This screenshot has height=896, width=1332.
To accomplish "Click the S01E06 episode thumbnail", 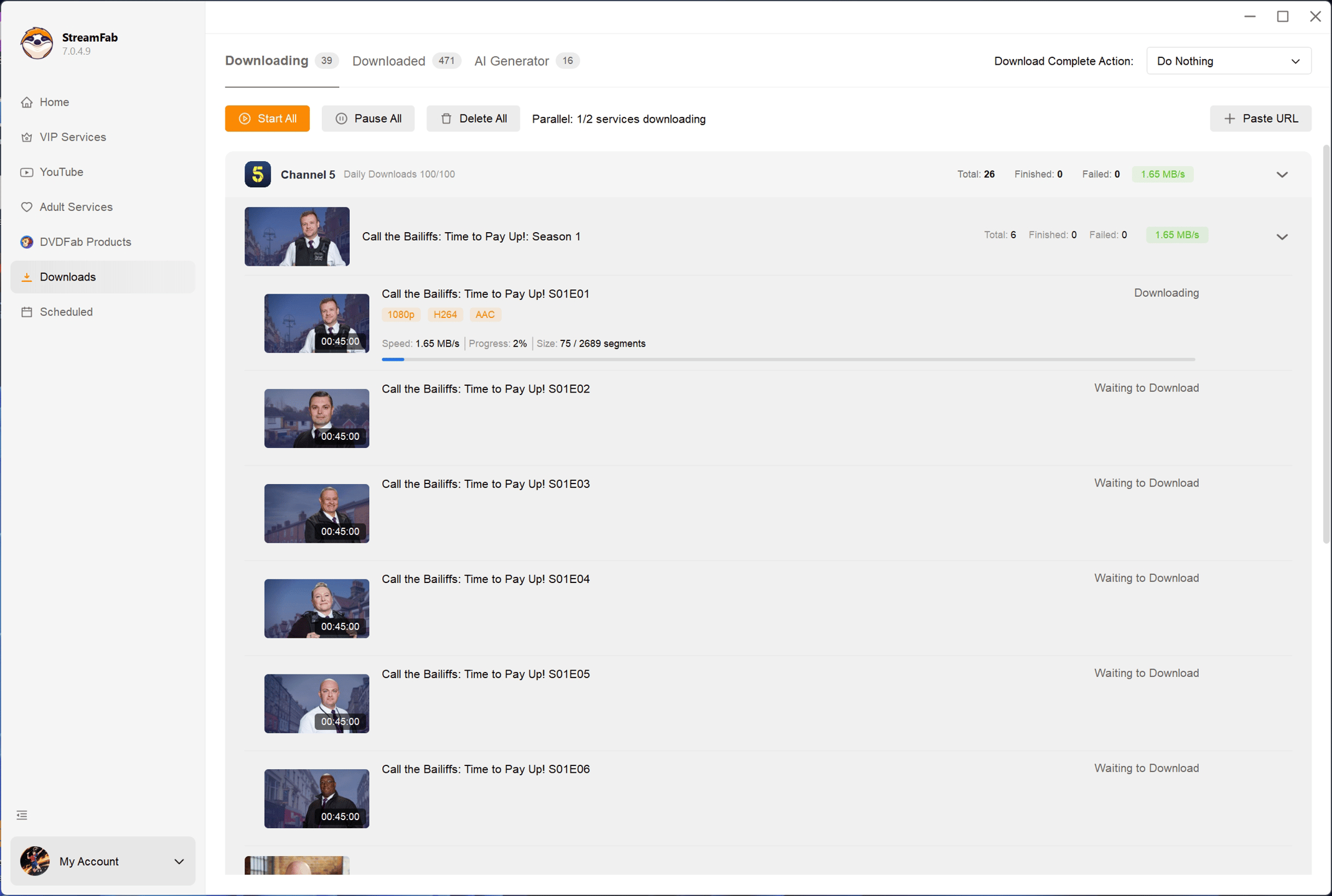I will point(316,799).
